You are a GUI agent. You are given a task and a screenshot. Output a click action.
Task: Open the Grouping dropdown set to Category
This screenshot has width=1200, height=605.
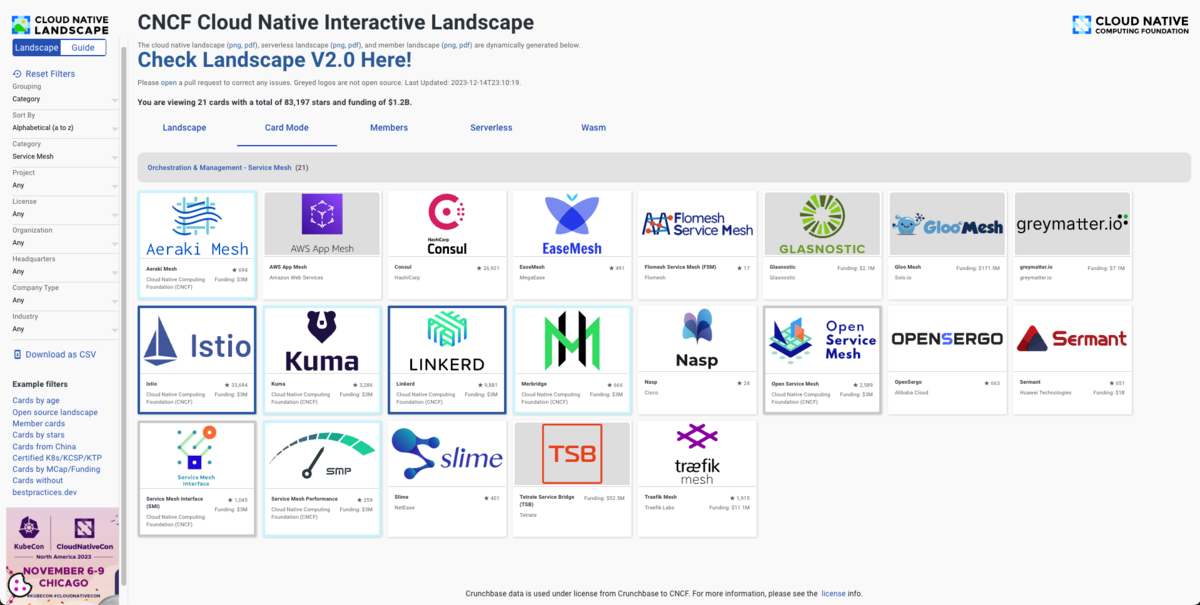pos(65,99)
